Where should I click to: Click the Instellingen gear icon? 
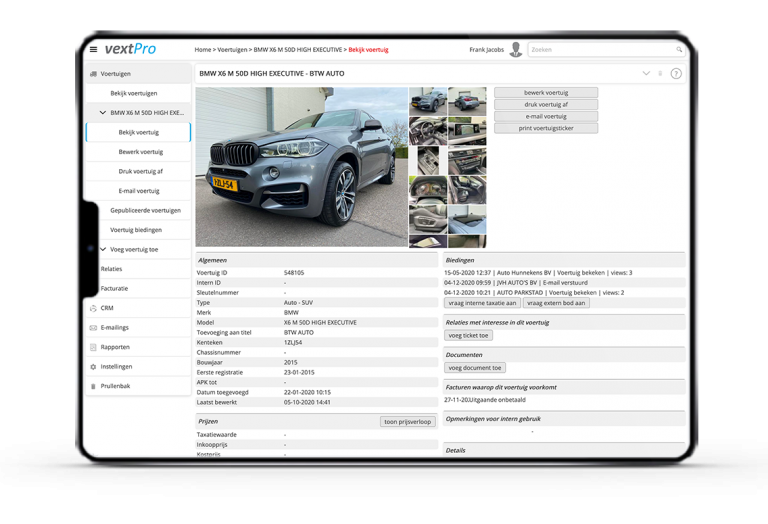[93, 367]
